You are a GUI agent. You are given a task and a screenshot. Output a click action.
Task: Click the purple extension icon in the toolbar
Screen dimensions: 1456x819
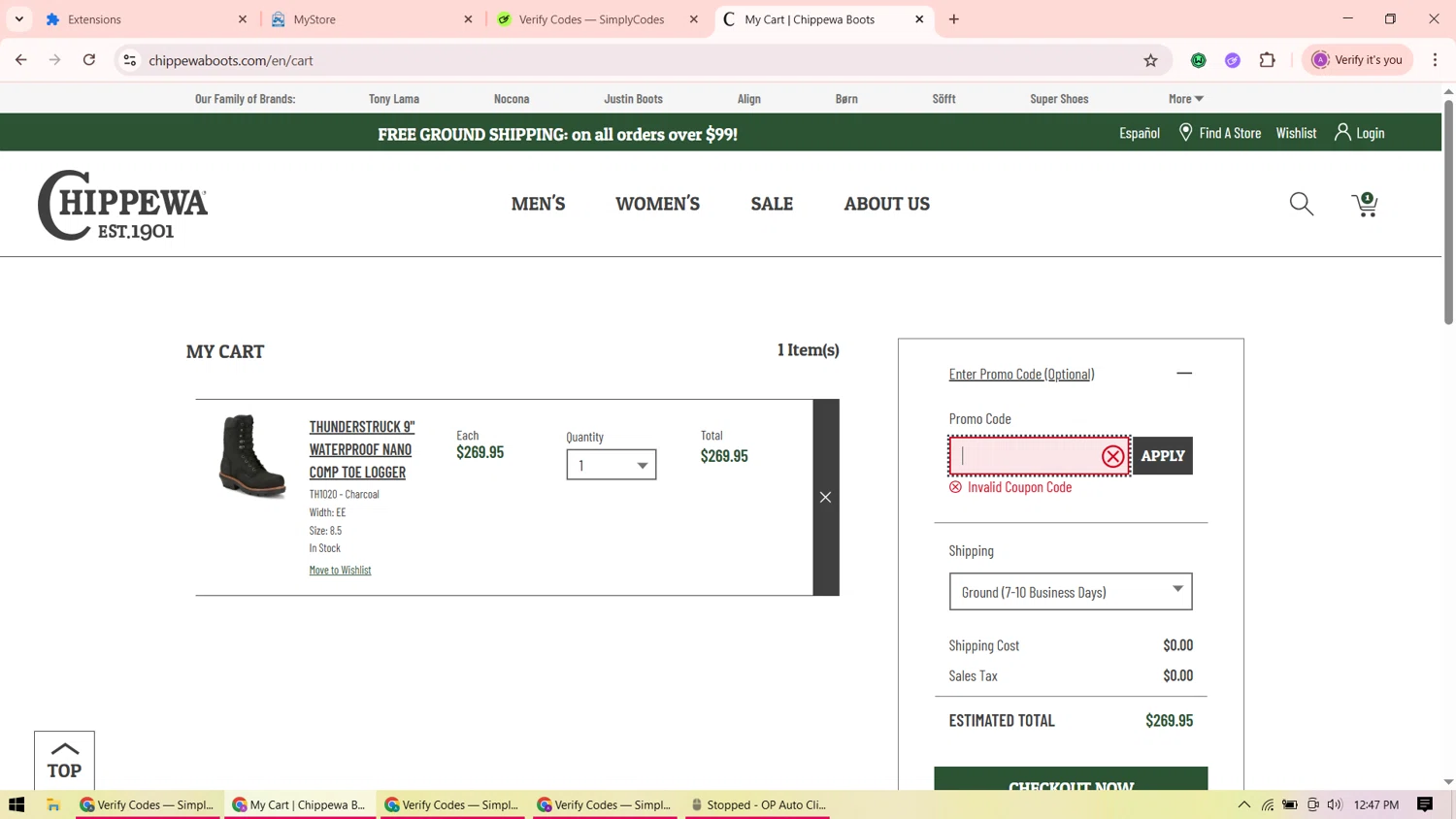pyautogui.click(x=1233, y=60)
